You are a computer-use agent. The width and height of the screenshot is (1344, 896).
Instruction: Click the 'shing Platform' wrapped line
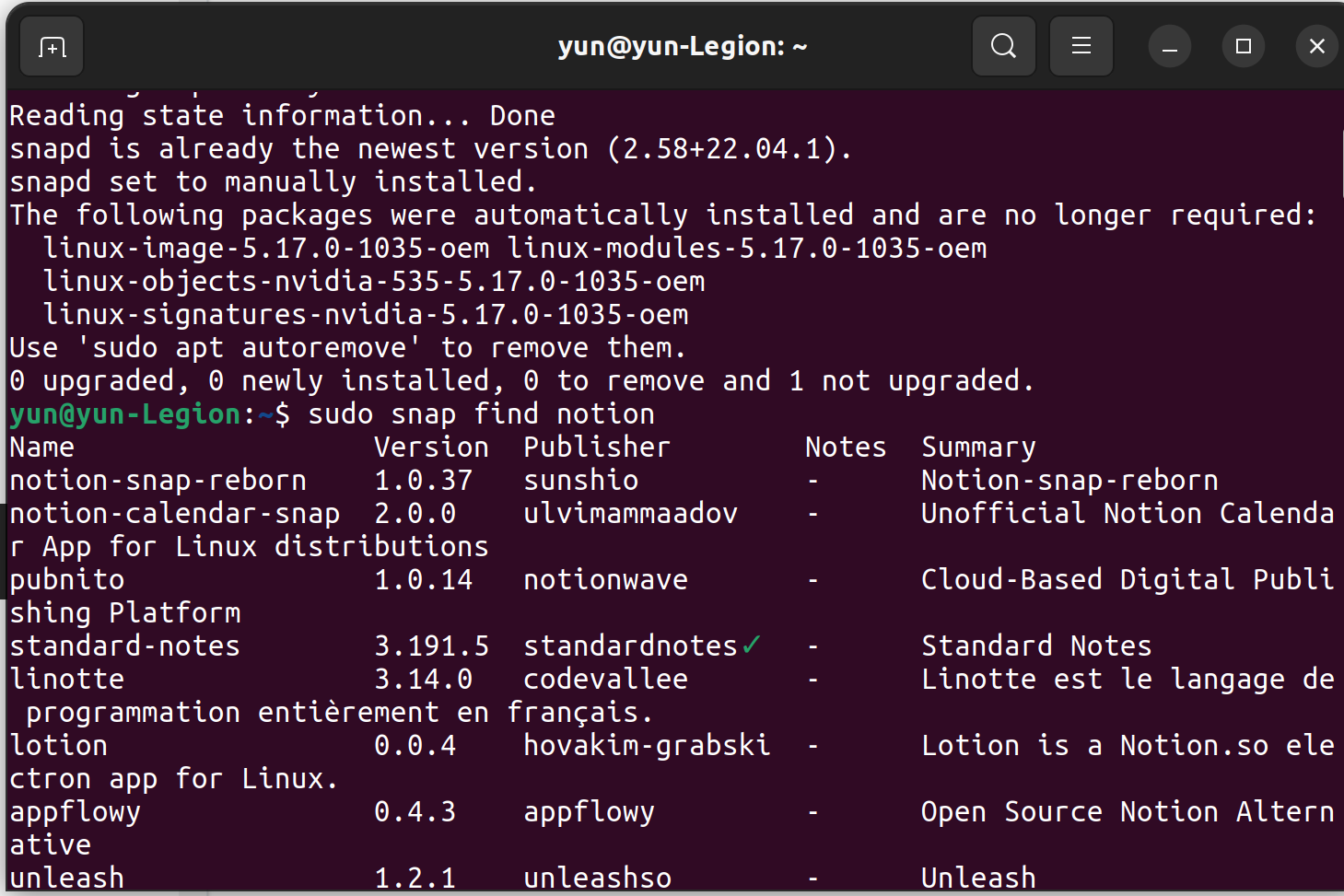(125, 613)
